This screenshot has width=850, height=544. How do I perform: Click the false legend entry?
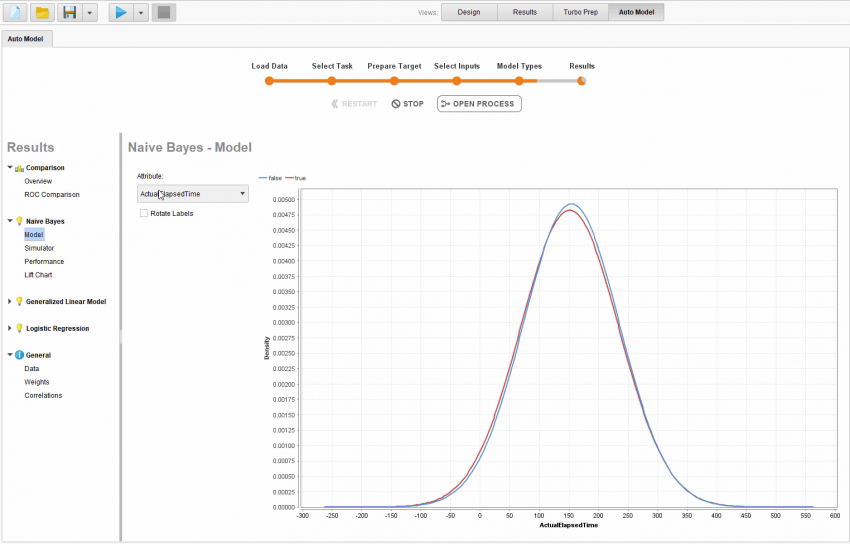point(271,178)
